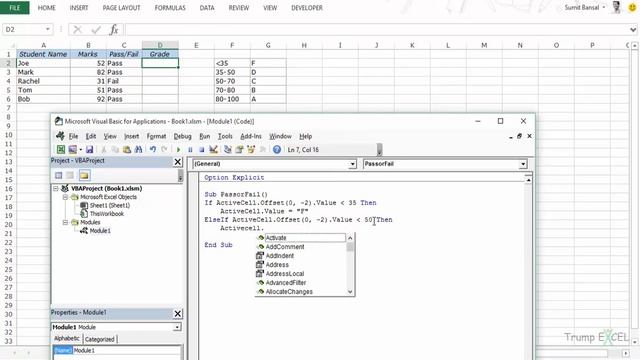Collapse the Modules folder
This screenshot has height=360, width=640.
[x=65, y=222]
